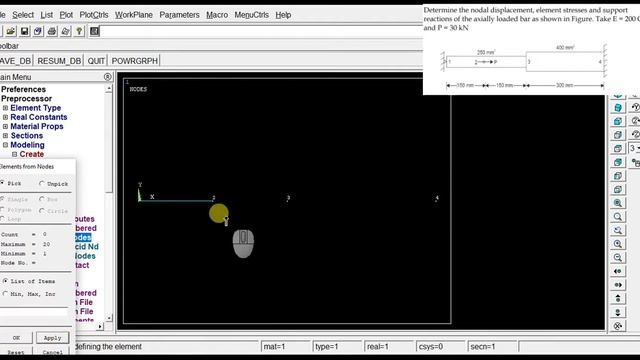
Task: Set the Right View cube icon
Action: [x=618, y=135]
